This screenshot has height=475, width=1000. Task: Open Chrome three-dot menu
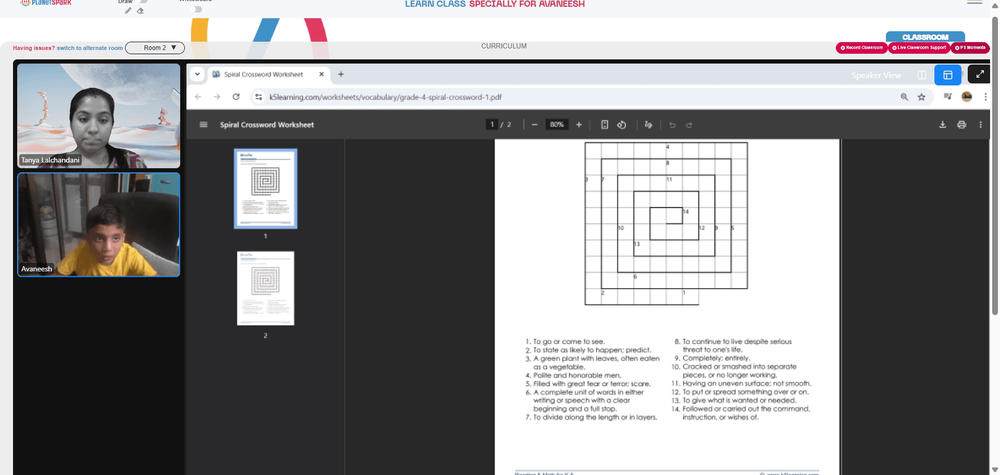(986, 97)
